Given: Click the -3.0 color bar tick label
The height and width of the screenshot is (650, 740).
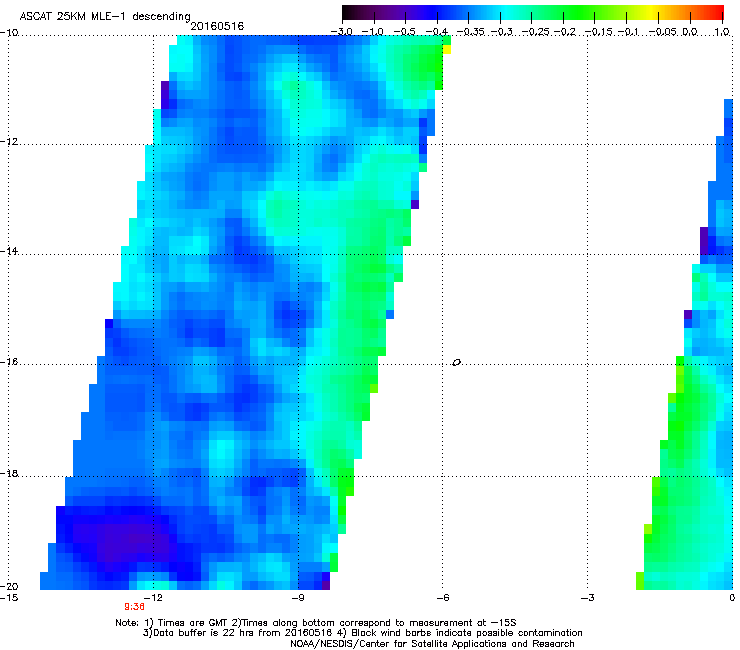Looking at the screenshot, I should (341, 32).
